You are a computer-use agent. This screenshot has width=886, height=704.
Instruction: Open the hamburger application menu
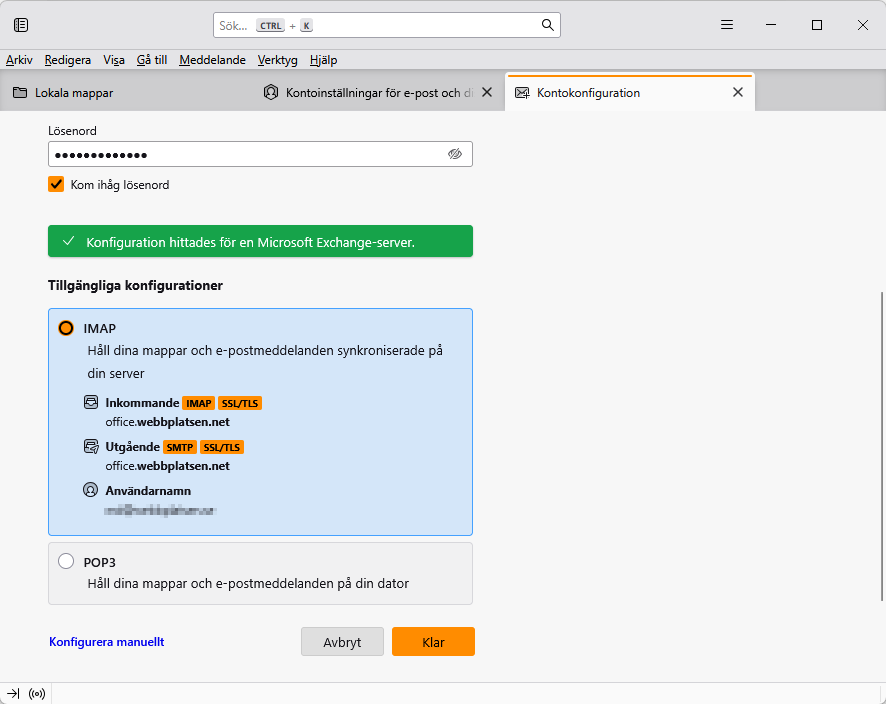click(x=727, y=25)
